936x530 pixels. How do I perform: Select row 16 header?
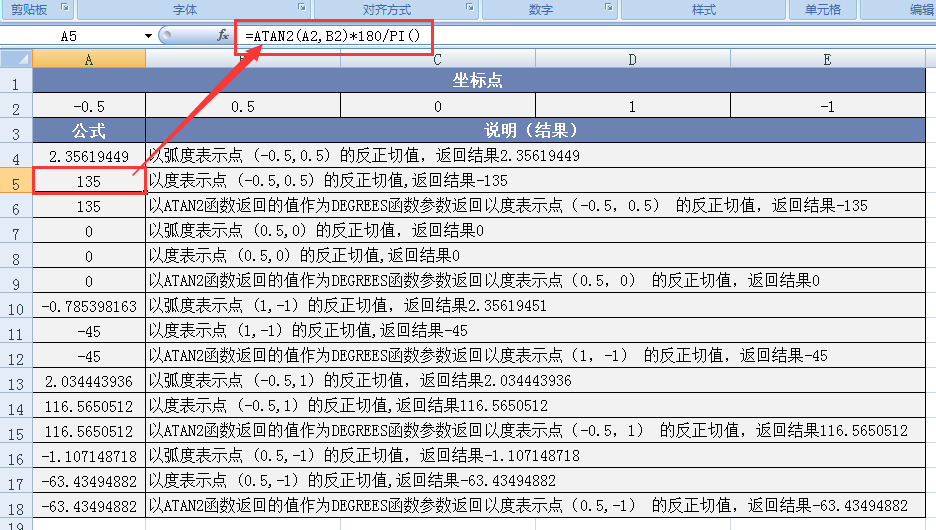16,457
